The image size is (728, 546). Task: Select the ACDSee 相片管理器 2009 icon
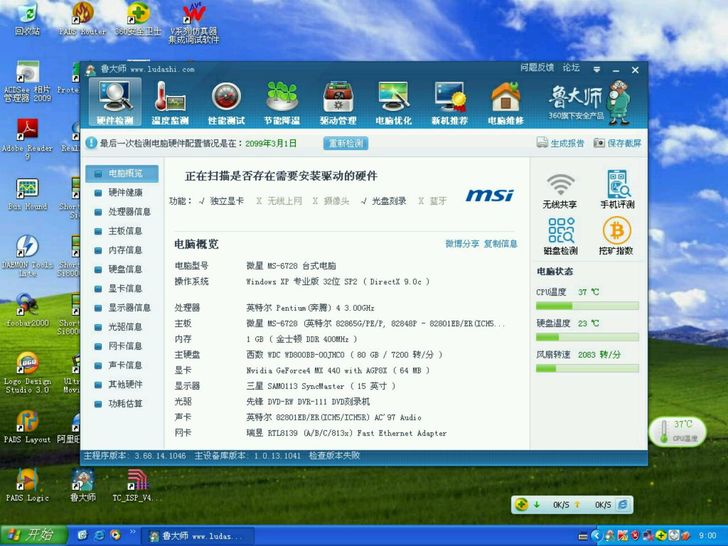click(27, 81)
